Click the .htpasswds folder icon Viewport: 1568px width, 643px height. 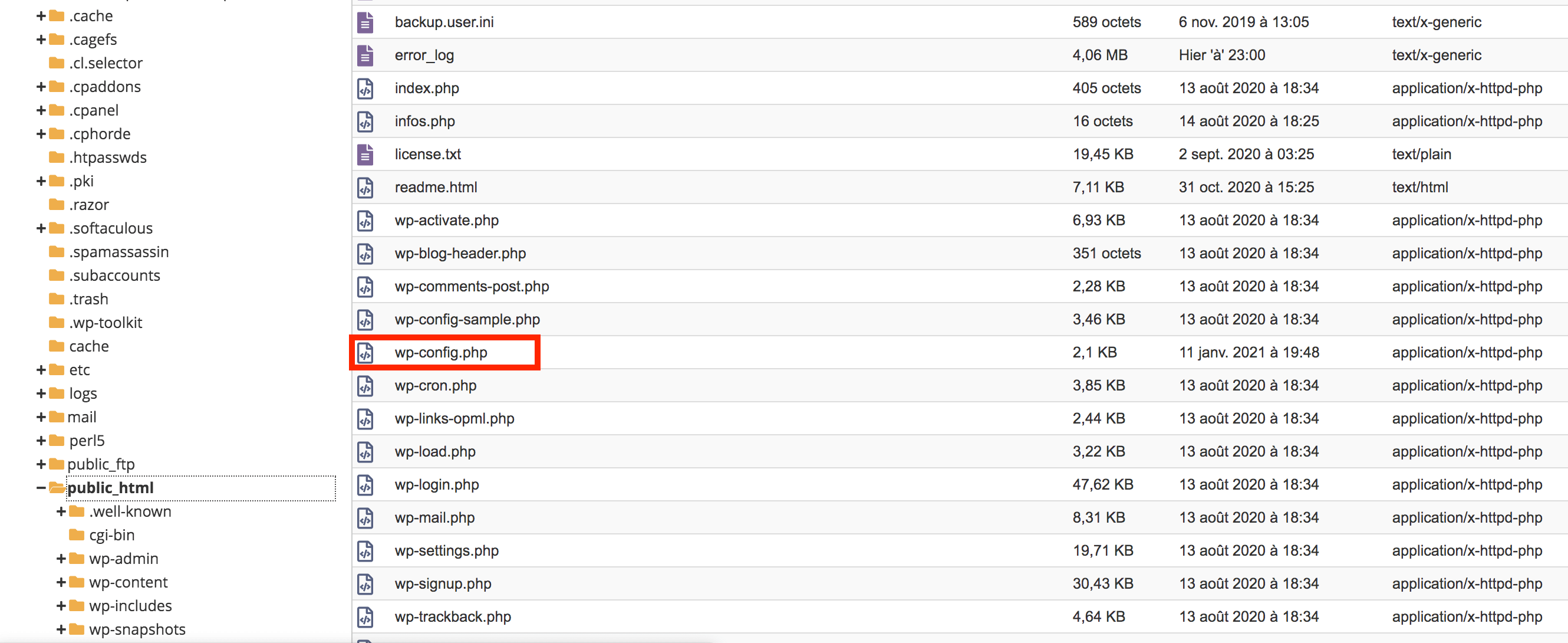coord(57,158)
